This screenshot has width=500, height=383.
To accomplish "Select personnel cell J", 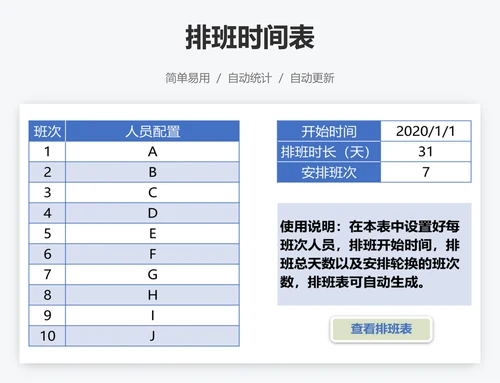I will click(x=152, y=336).
